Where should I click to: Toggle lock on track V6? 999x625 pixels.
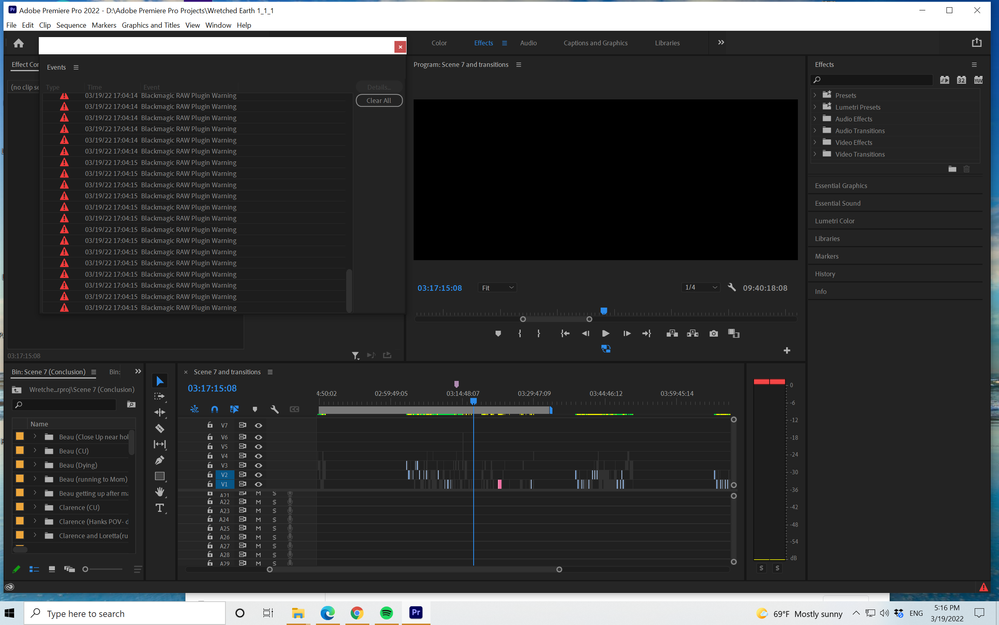210,436
